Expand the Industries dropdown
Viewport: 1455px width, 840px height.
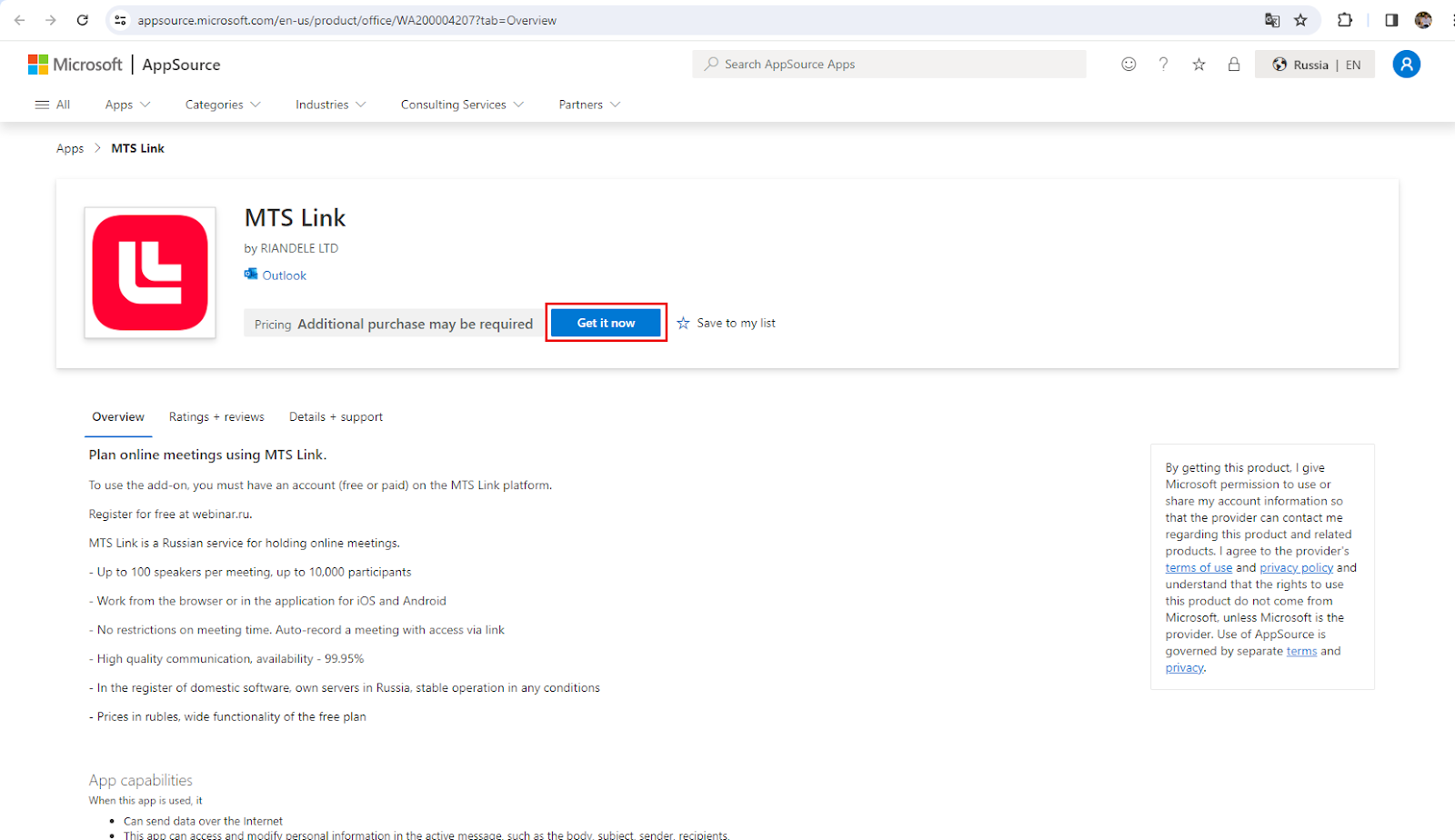331,105
